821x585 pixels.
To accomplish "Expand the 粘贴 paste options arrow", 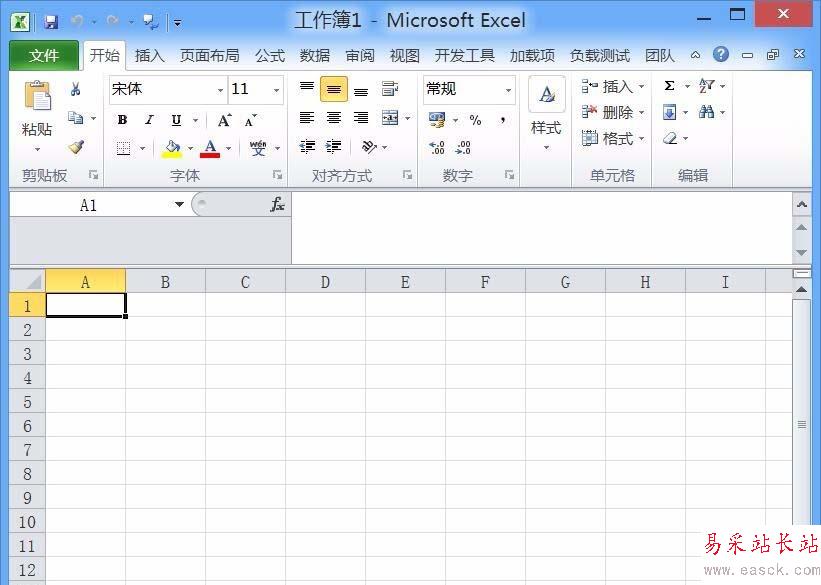I will (x=37, y=149).
